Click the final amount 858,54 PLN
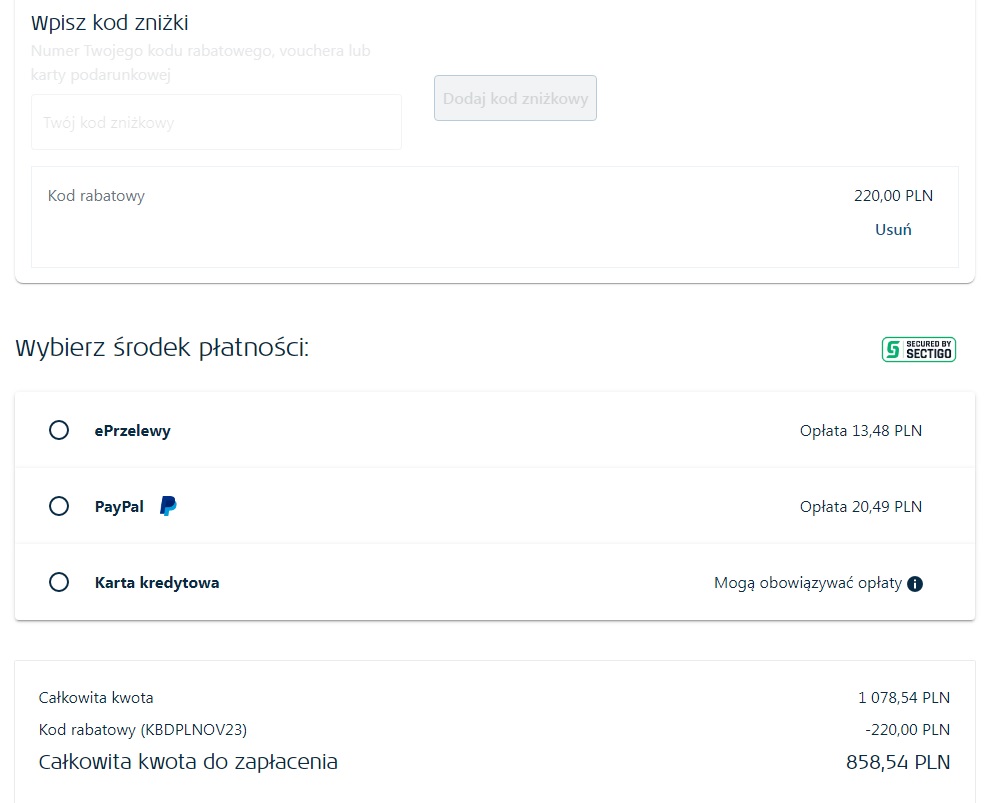This screenshot has width=984, height=803. click(x=898, y=762)
